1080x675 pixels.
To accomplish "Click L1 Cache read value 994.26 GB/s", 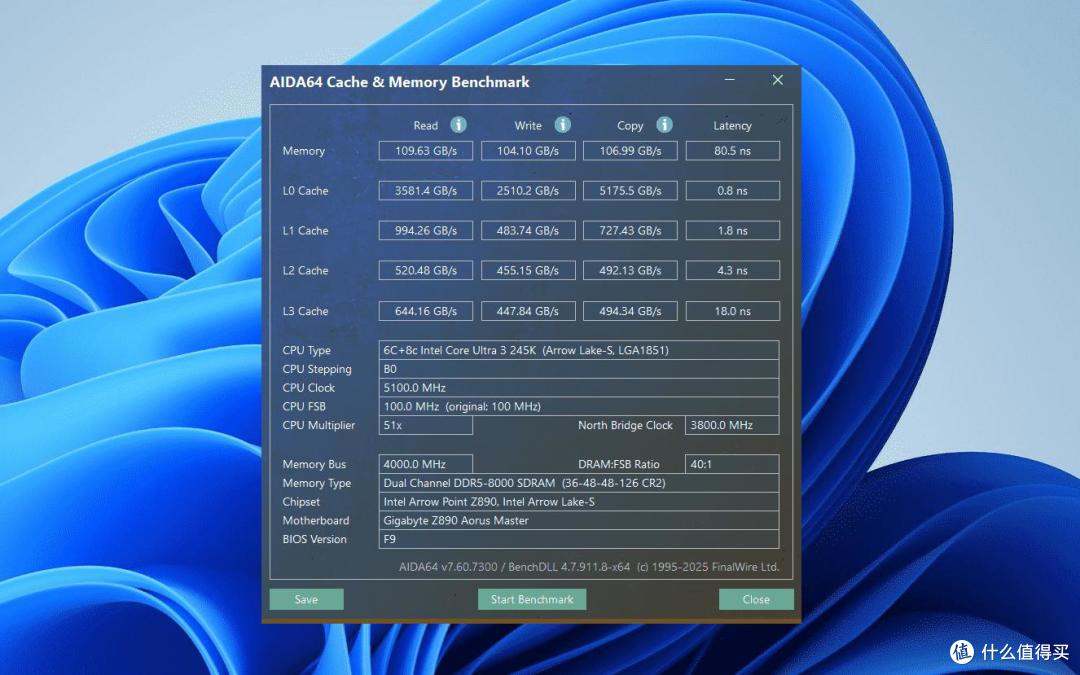I will pyautogui.click(x=426, y=231).
